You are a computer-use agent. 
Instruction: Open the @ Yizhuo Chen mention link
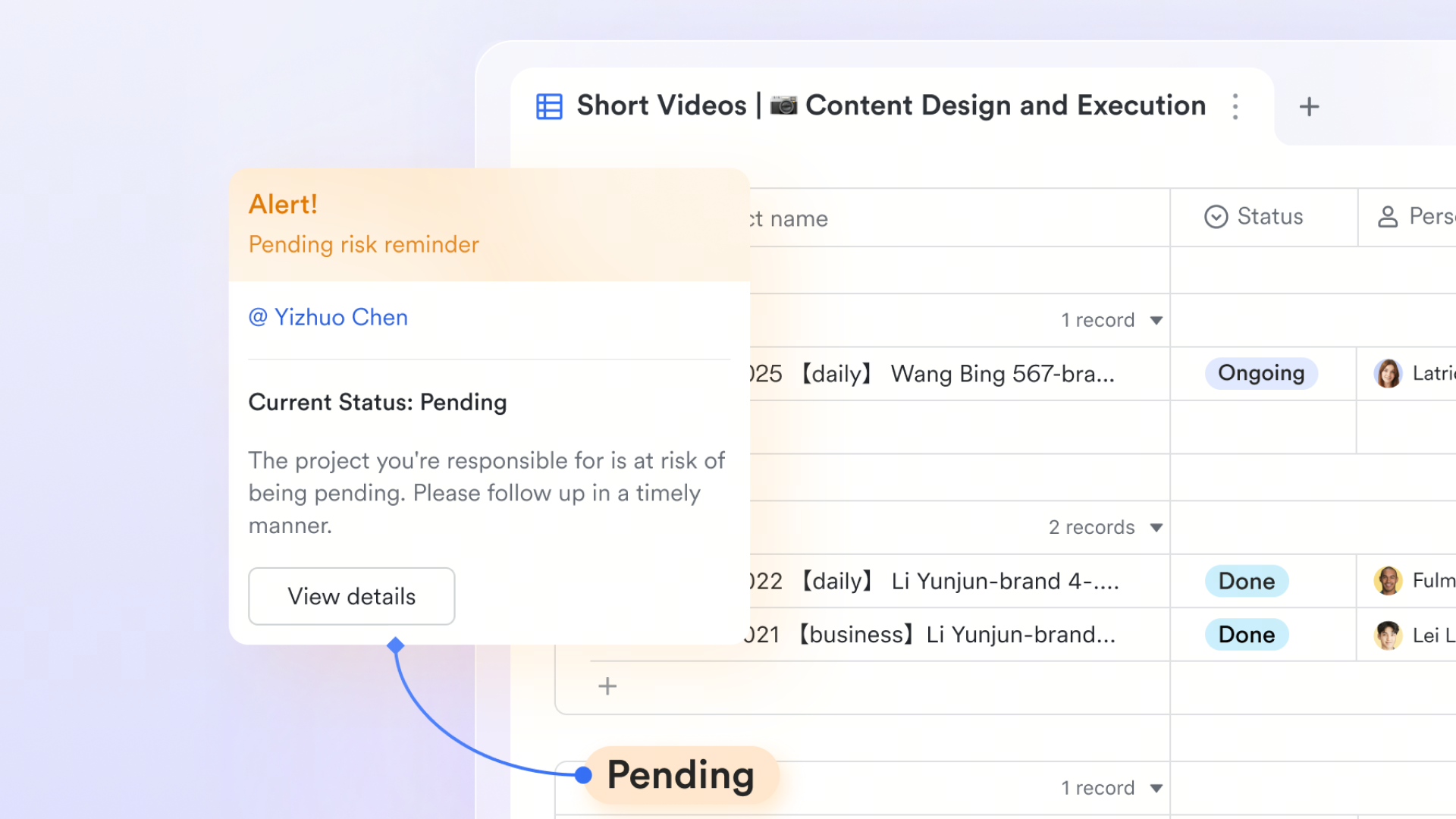click(328, 317)
